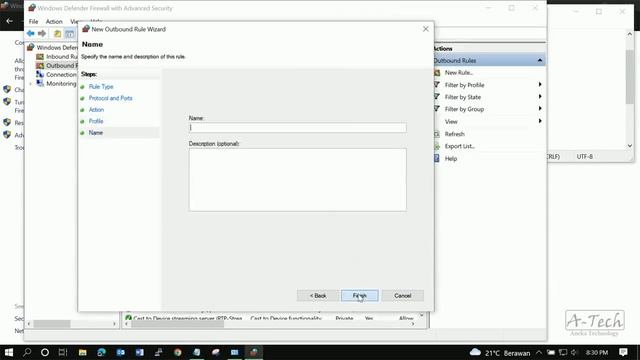
Task: Select the Name step in Steps list
Action: pyautogui.click(x=96, y=133)
